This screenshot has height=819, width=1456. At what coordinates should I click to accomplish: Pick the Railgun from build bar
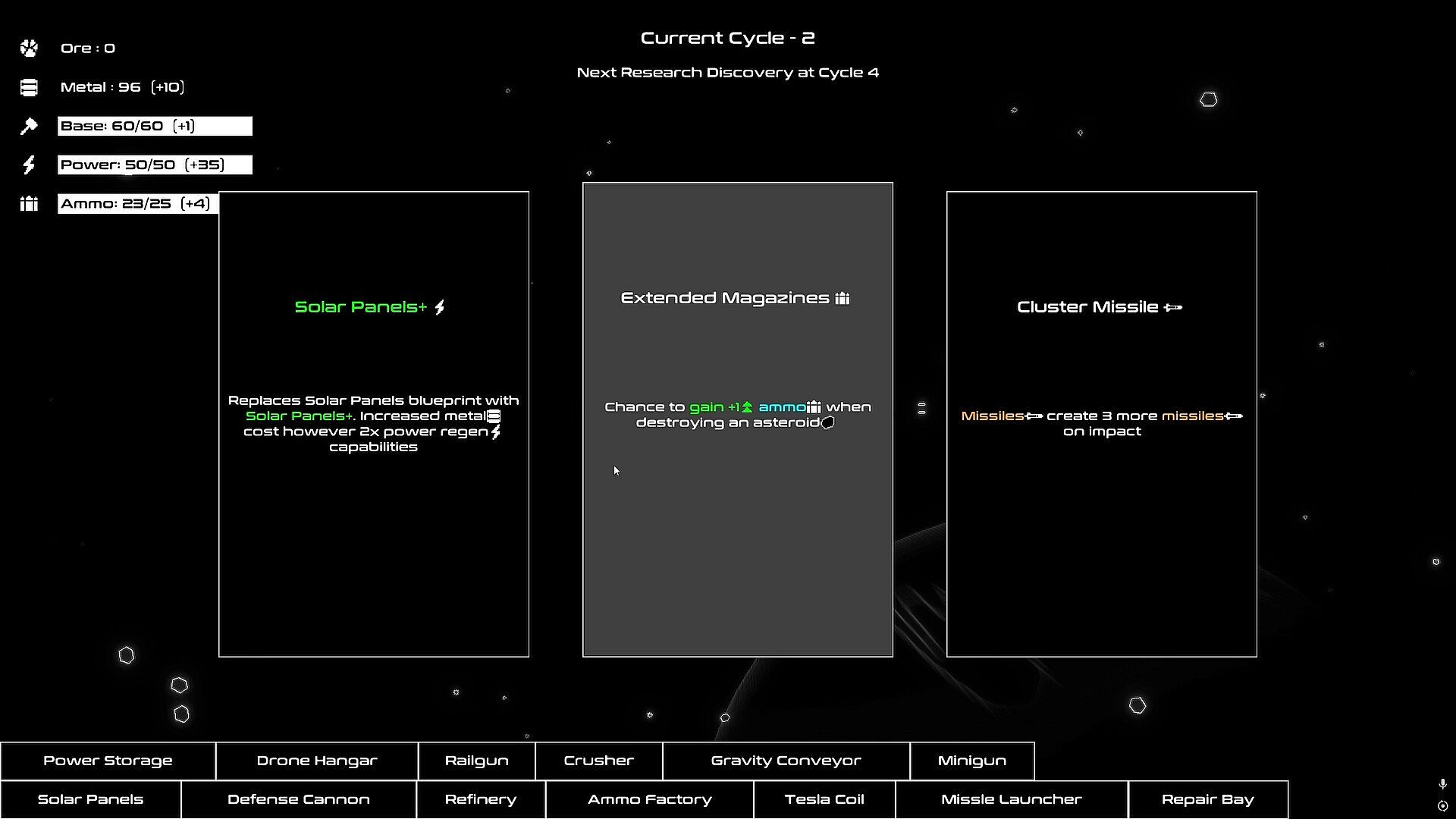click(477, 761)
